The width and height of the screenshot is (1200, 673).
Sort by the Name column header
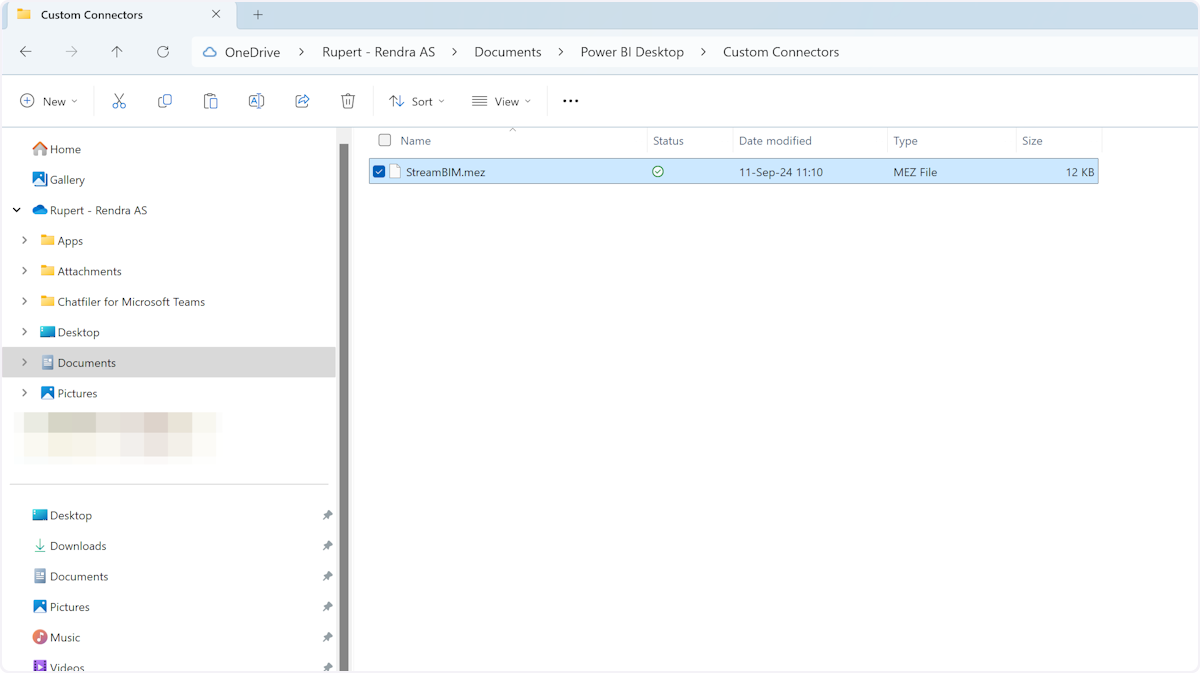click(x=415, y=141)
